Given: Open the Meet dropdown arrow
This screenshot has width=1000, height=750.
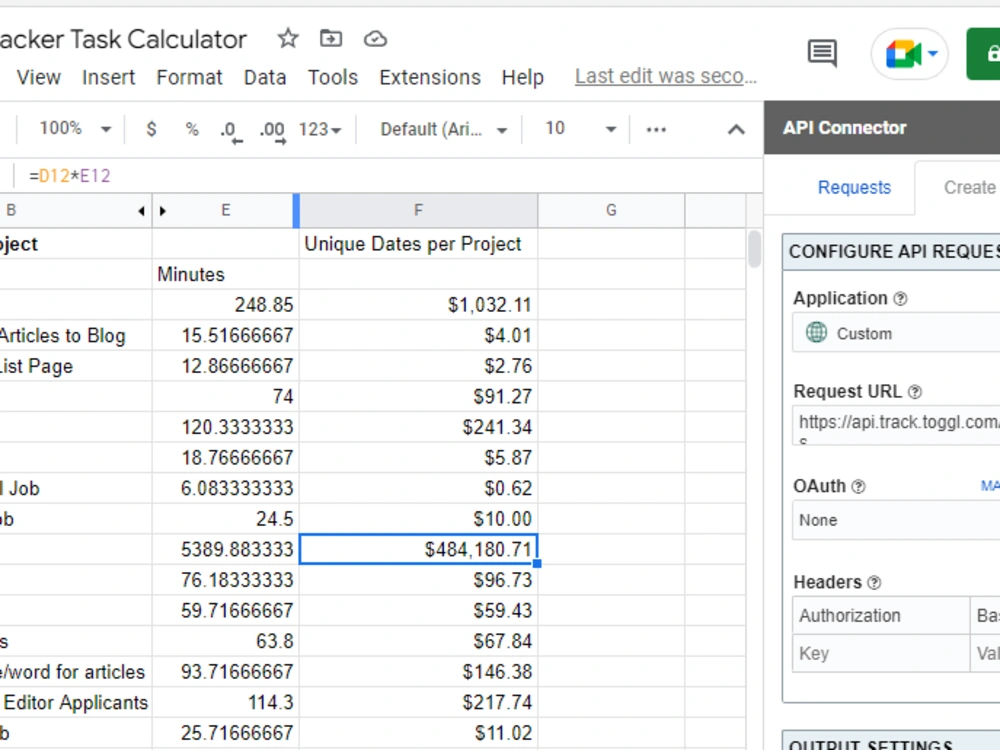Looking at the screenshot, I should pos(933,54).
